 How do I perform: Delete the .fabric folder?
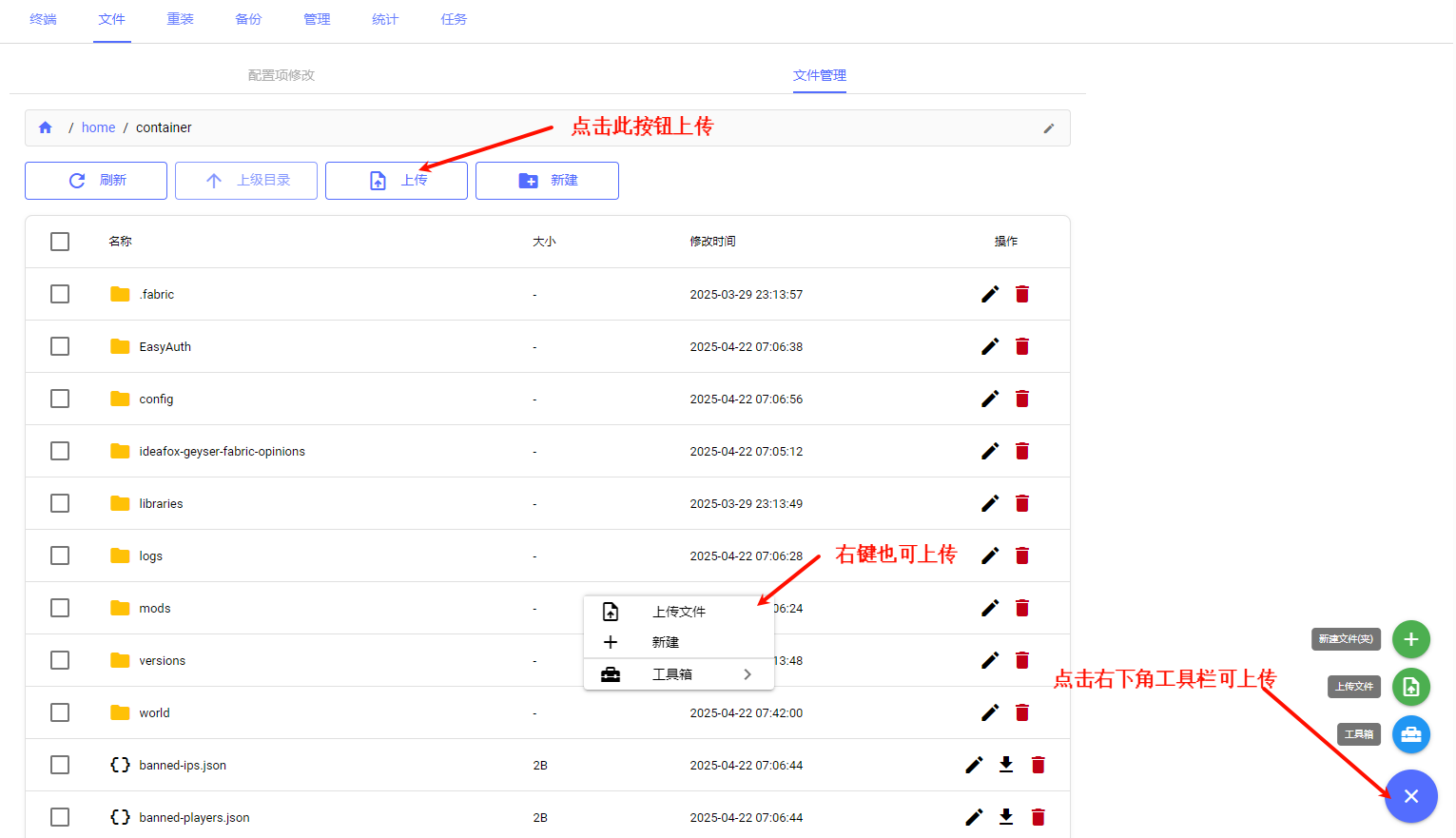click(x=1022, y=294)
